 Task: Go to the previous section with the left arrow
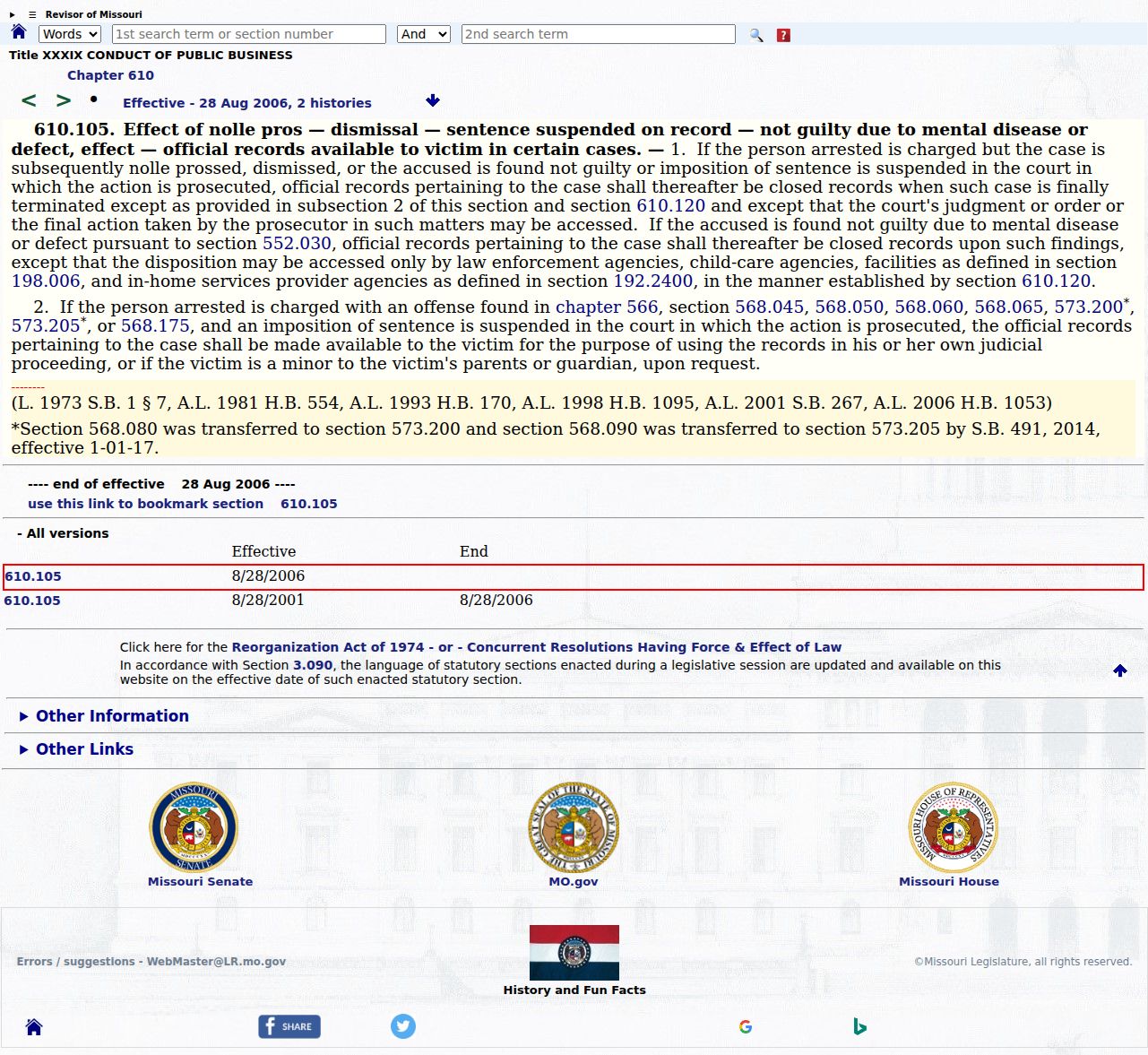click(30, 100)
